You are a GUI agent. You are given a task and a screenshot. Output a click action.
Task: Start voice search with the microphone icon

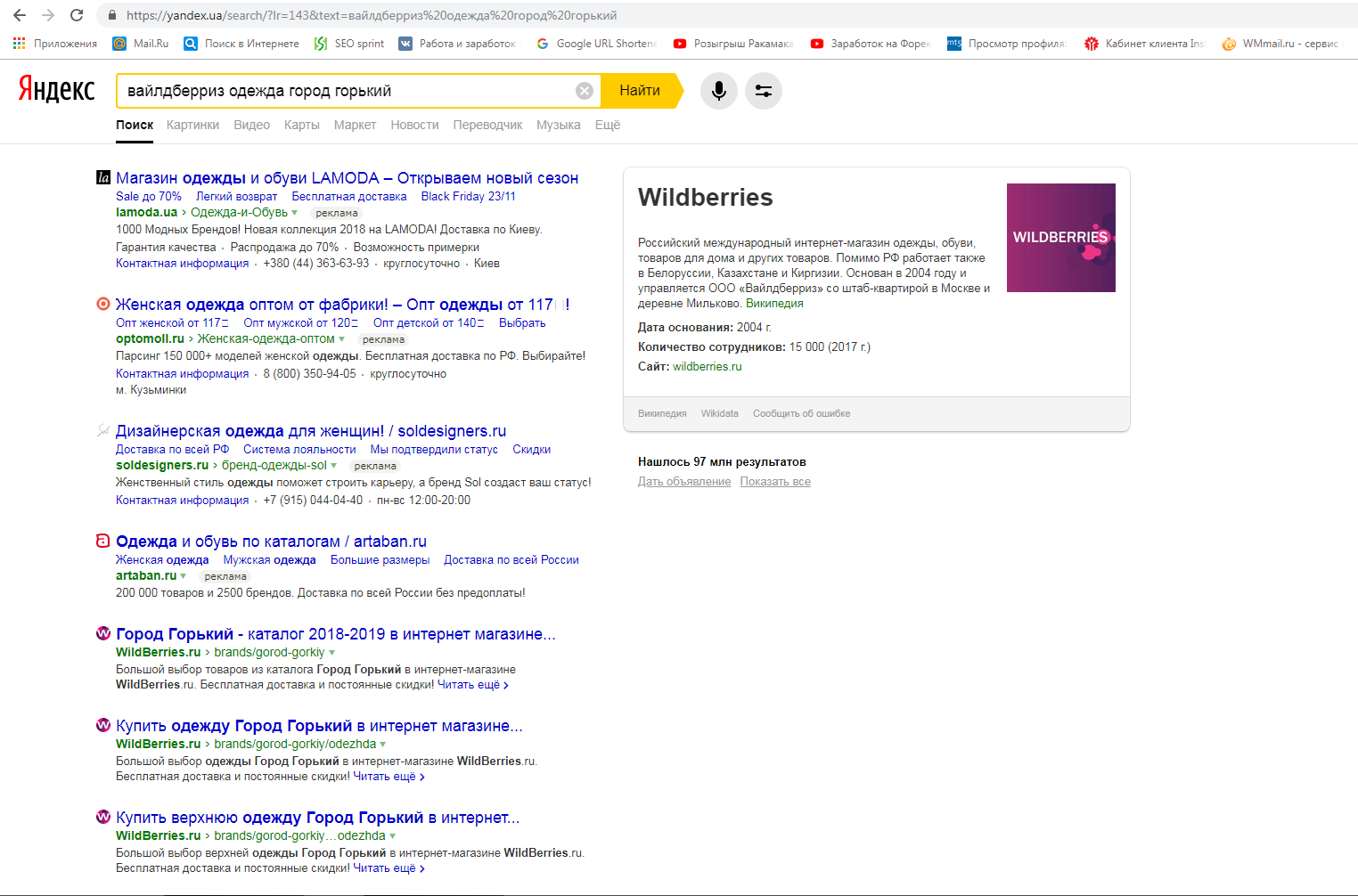click(x=719, y=91)
